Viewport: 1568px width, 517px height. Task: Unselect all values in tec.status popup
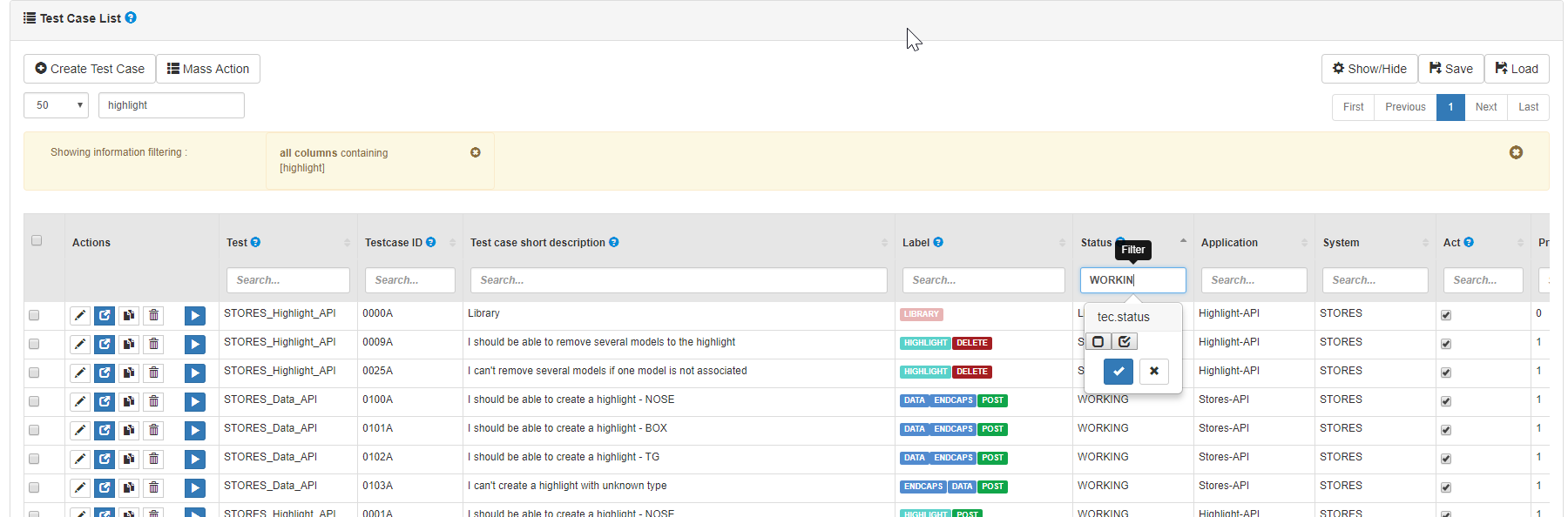1098,342
